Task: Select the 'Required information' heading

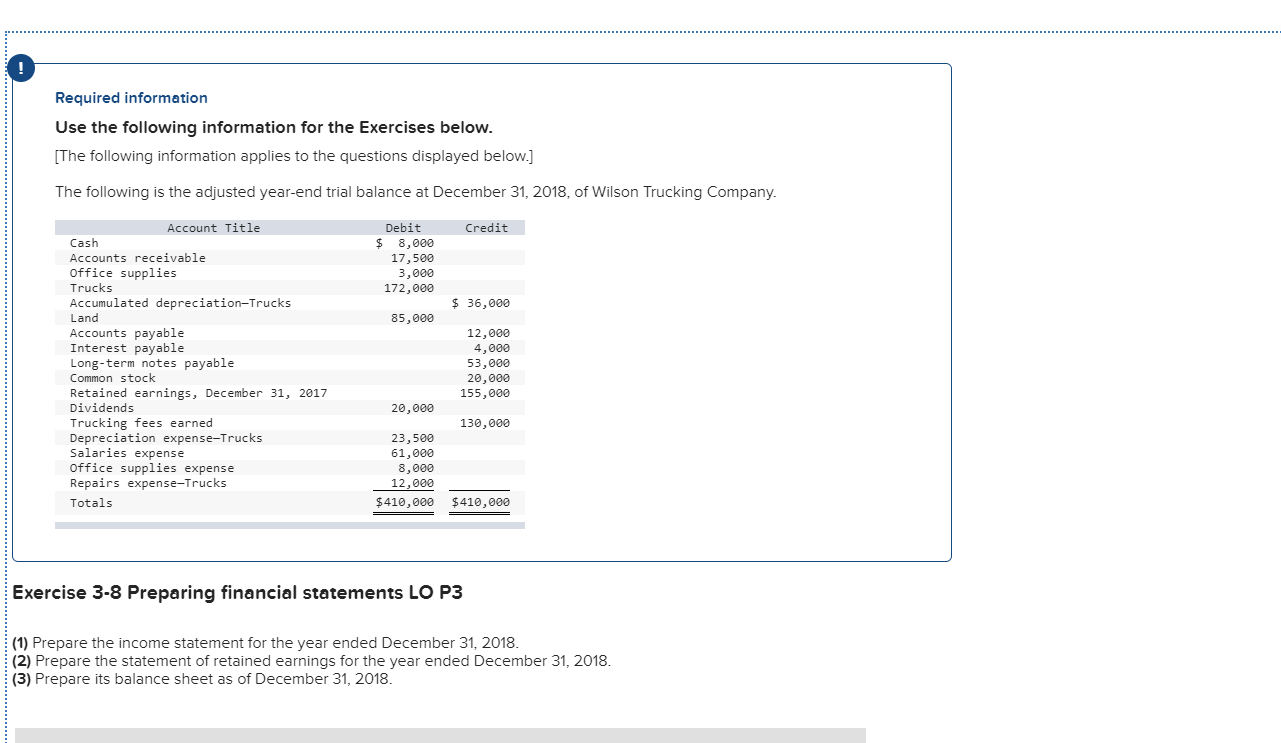Action: pos(131,98)
